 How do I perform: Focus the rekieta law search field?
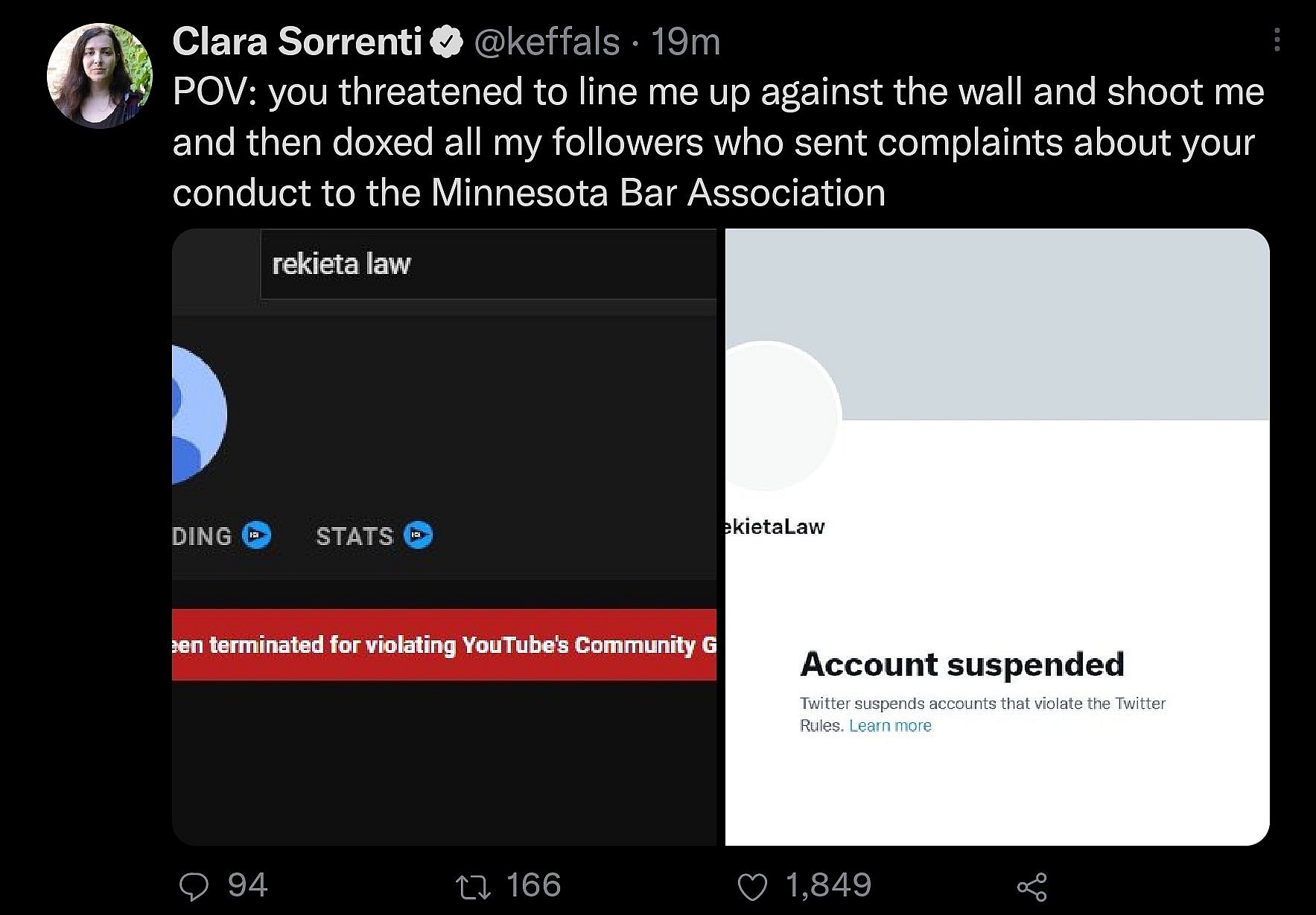coord(488,264)
